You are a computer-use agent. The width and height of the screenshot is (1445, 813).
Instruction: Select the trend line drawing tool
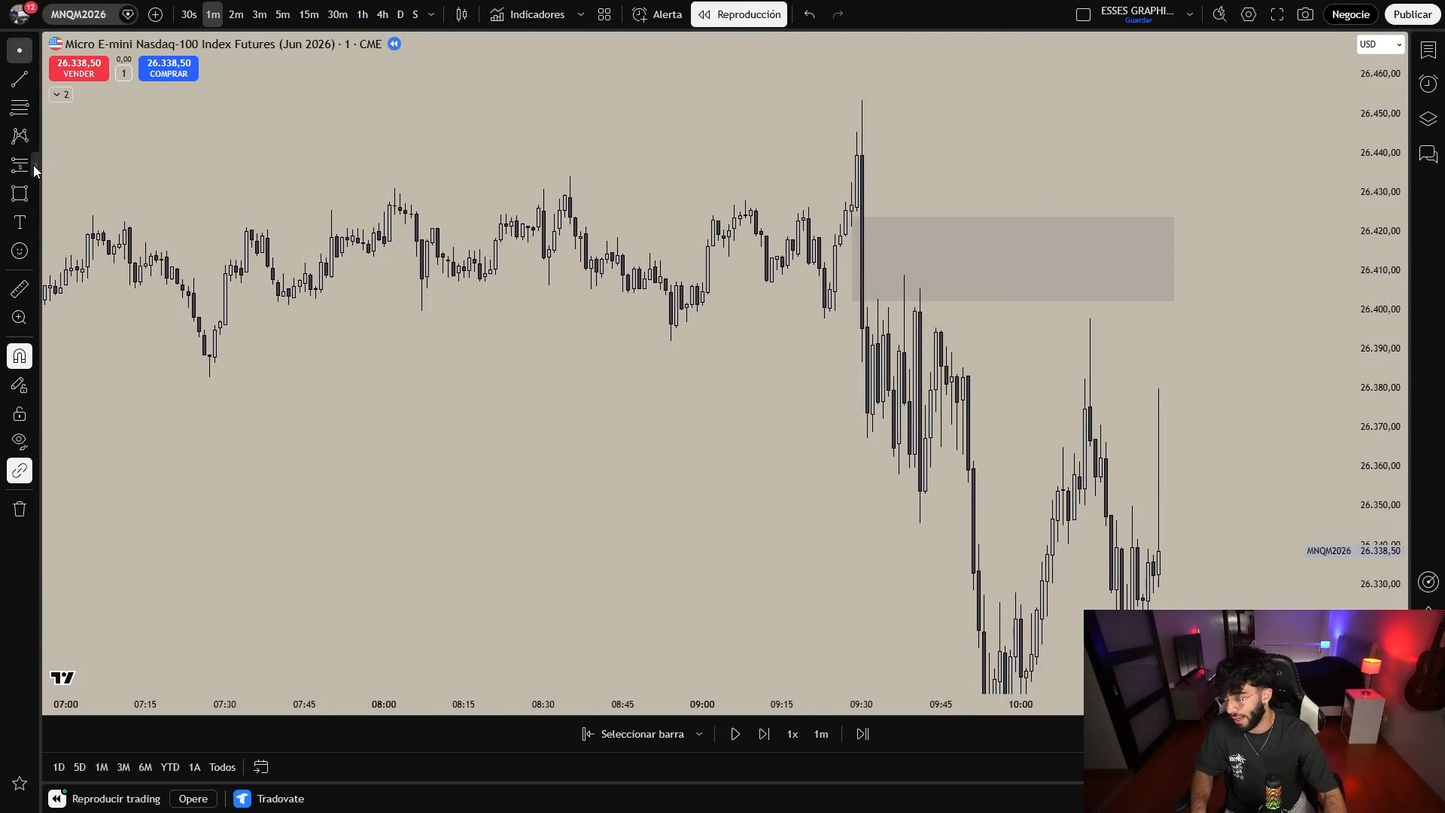[19, 79]
